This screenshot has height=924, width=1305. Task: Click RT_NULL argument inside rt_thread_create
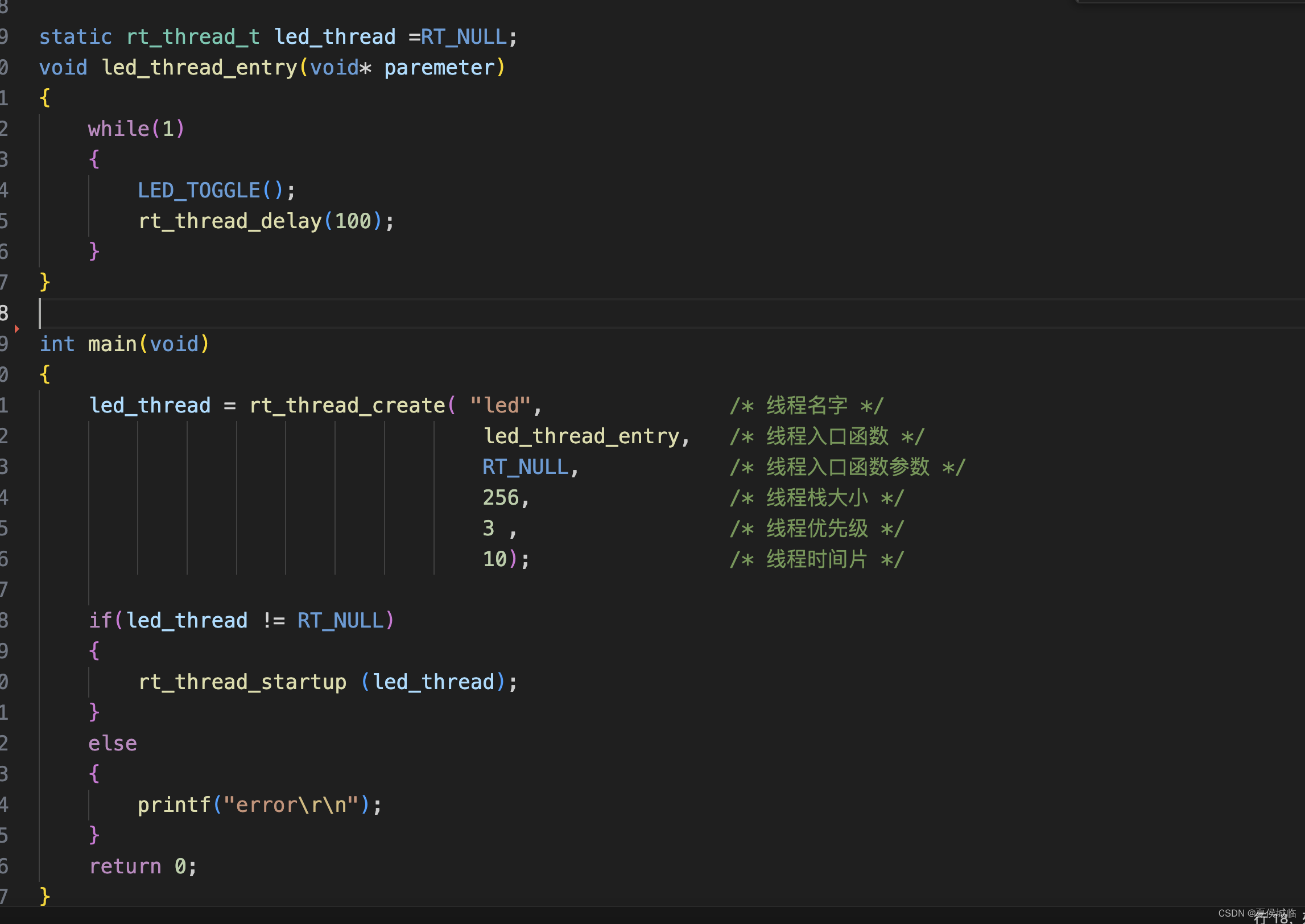(x=526, y=467)
